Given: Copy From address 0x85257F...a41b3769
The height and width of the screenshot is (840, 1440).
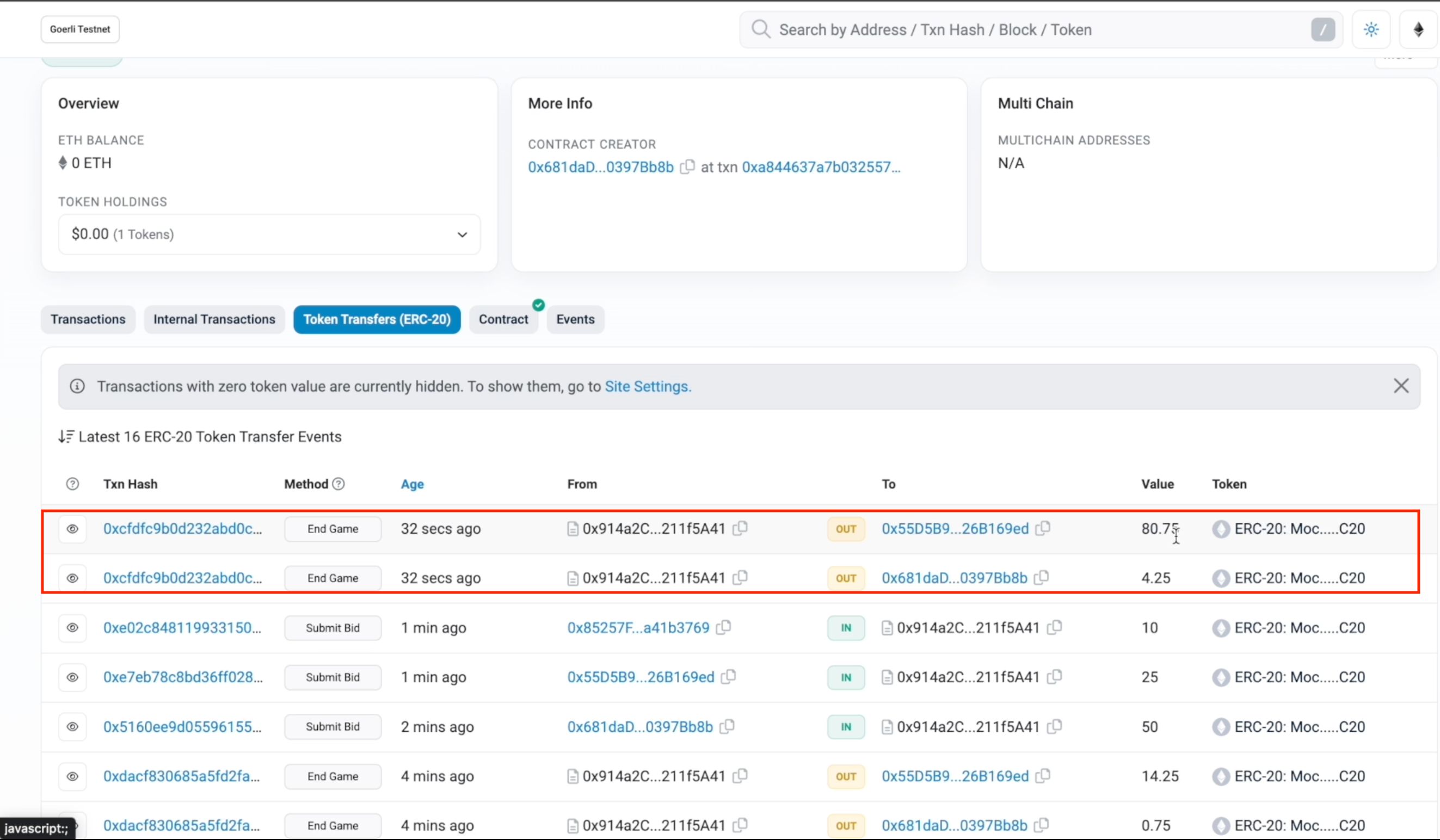Looking at the screenshot, I should tap(723, 627).
